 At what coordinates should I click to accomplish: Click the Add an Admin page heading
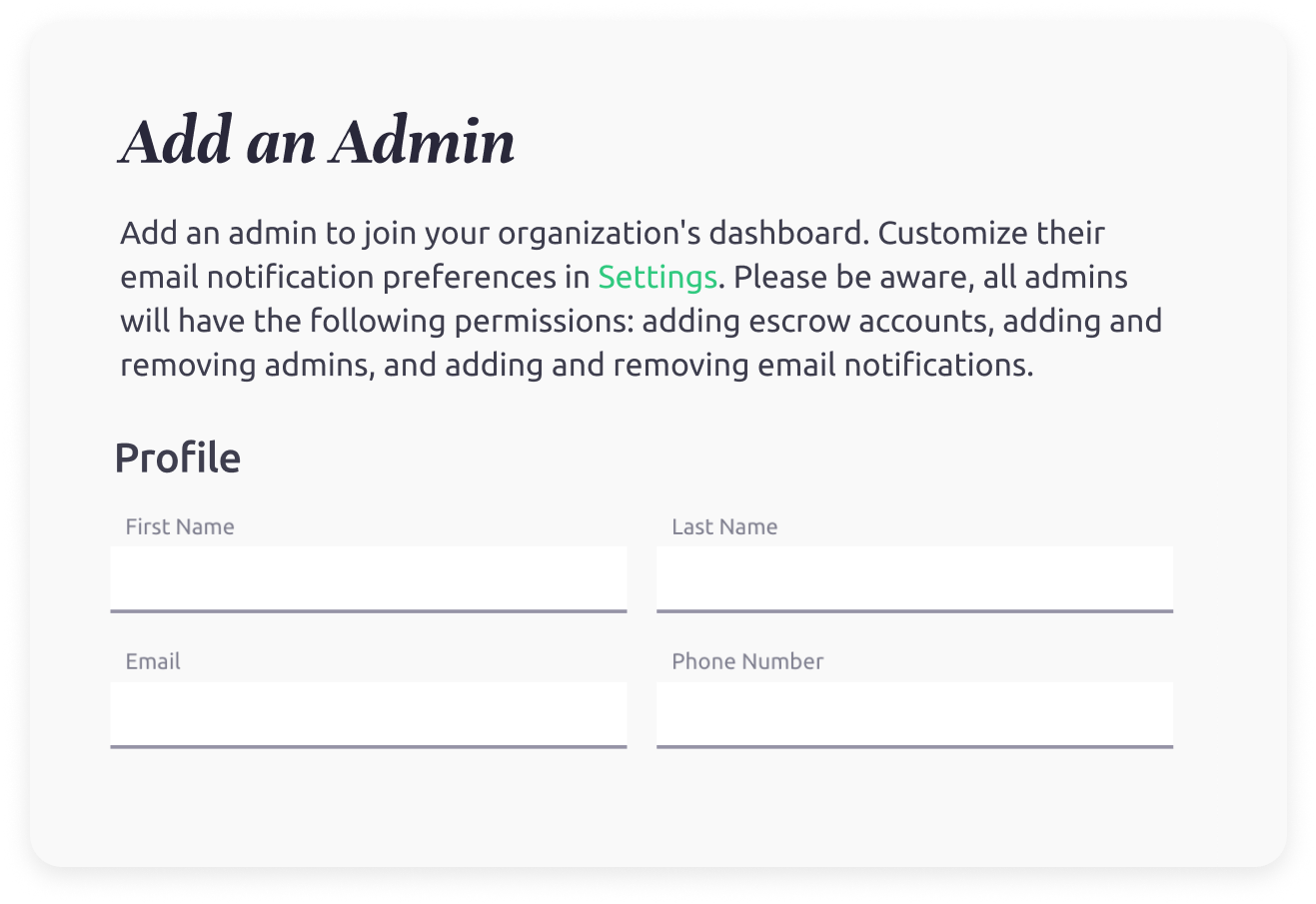coord(317,141)
